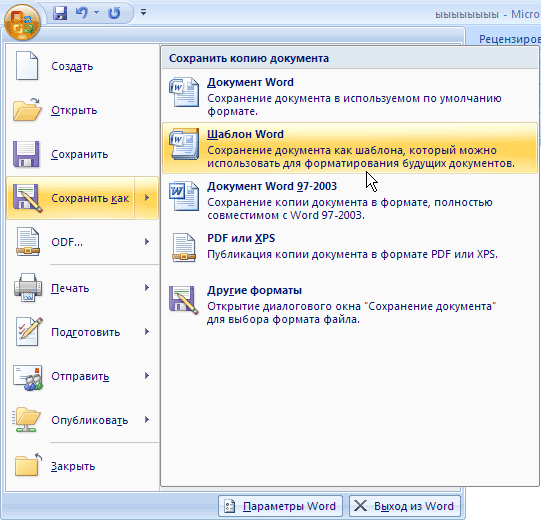Click description 'Сохранение документа в используемом по умолчанию'
The width and height of the screenshot is (541, 525).
[354, 98]
